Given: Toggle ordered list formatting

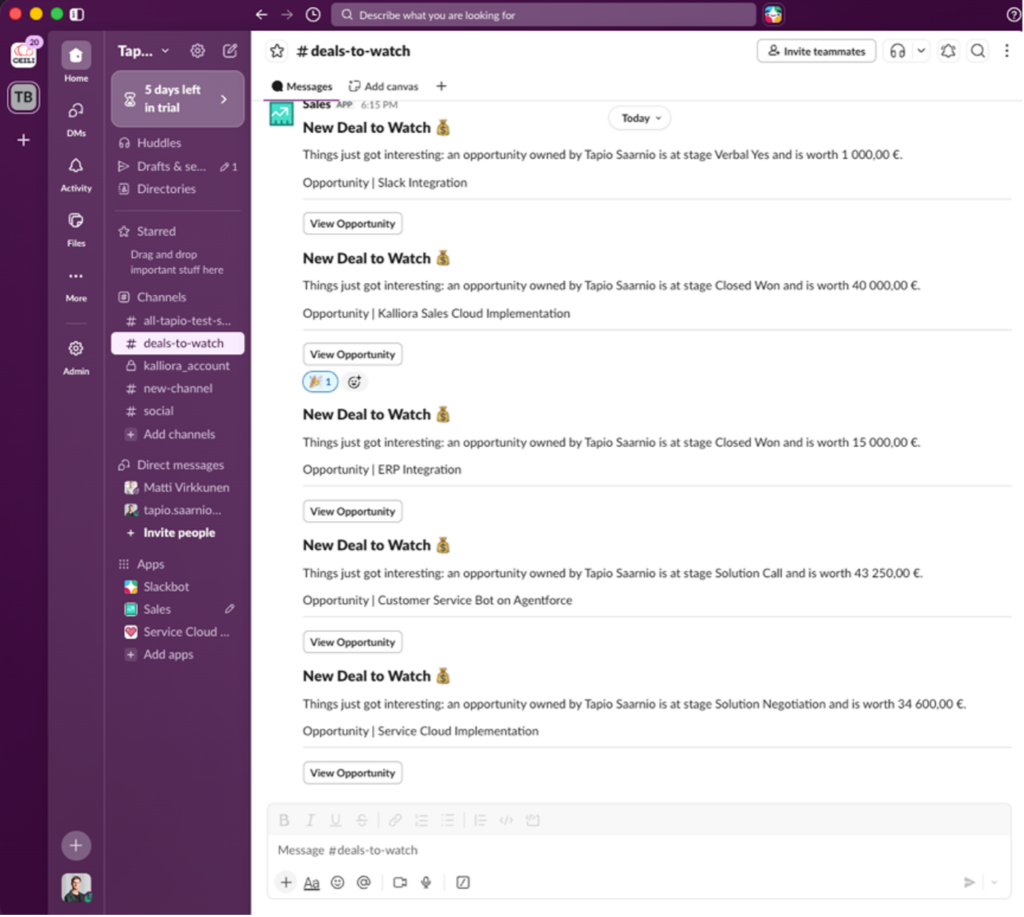Looking at the screenshot, I should pos(421,820).
